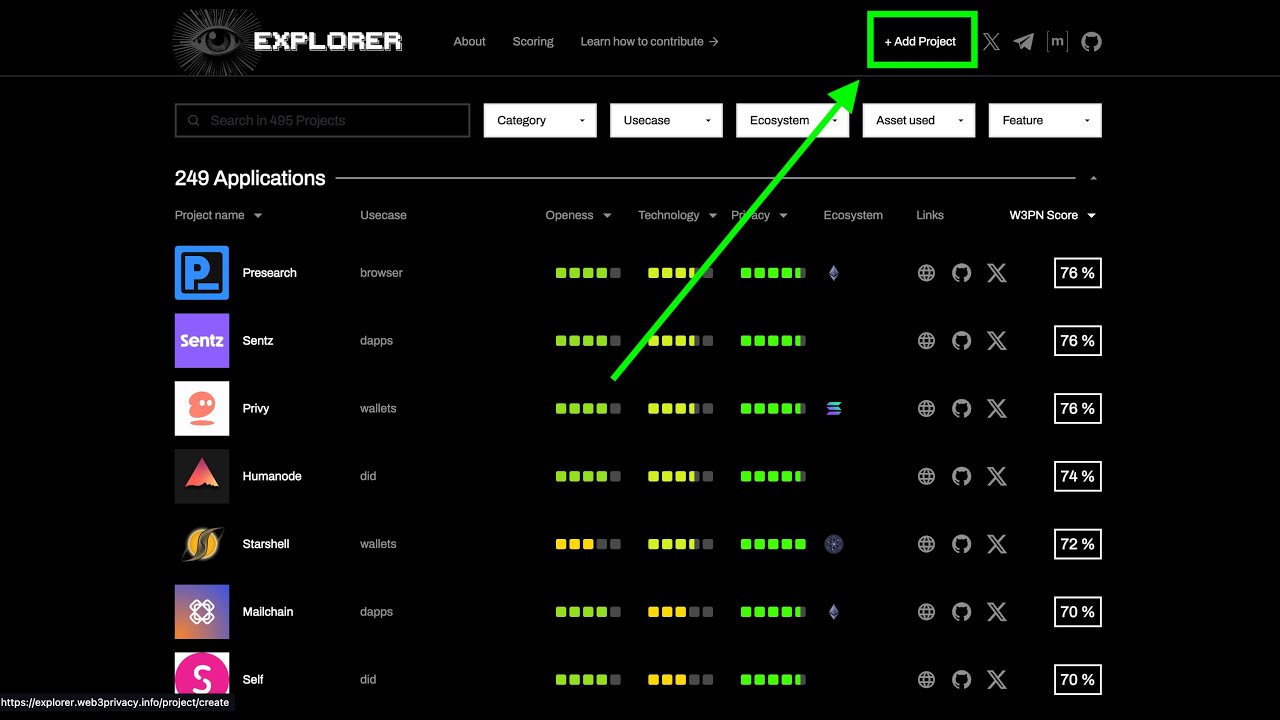The width and height of the screenshot is (1280, 720).
Task: Open Matrix icon in header
Action: pyautogui.click(x=1057, y=42)
